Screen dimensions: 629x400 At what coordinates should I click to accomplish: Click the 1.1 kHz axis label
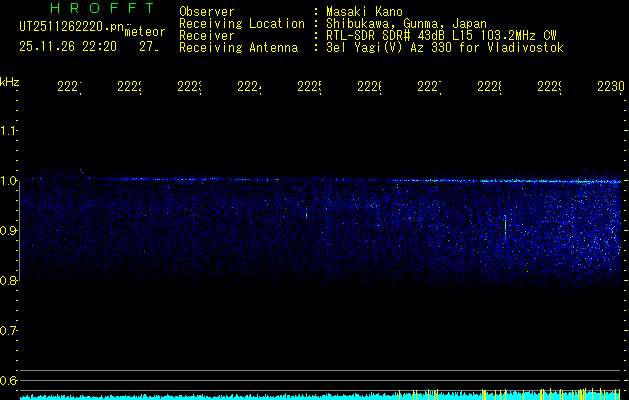8,131
